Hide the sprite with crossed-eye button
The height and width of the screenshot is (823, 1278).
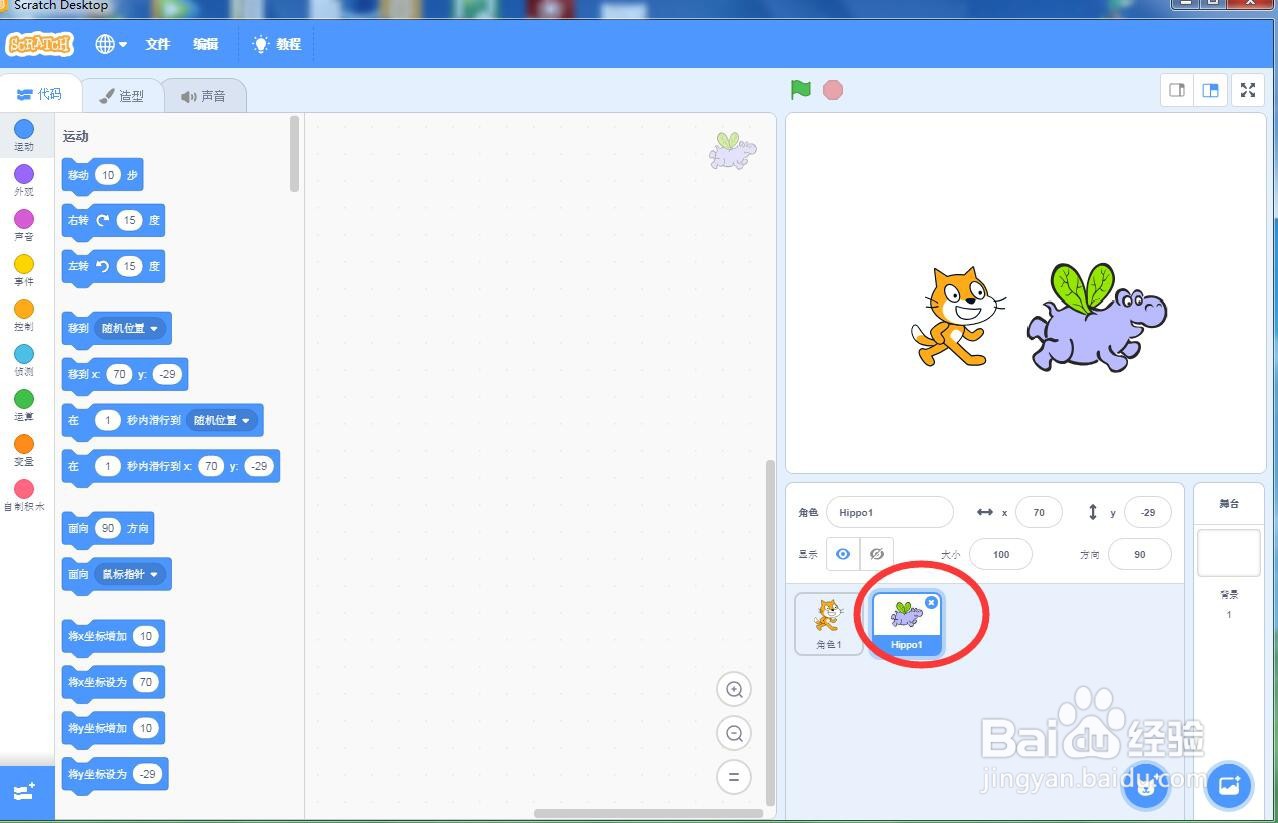tap(877, 554)
